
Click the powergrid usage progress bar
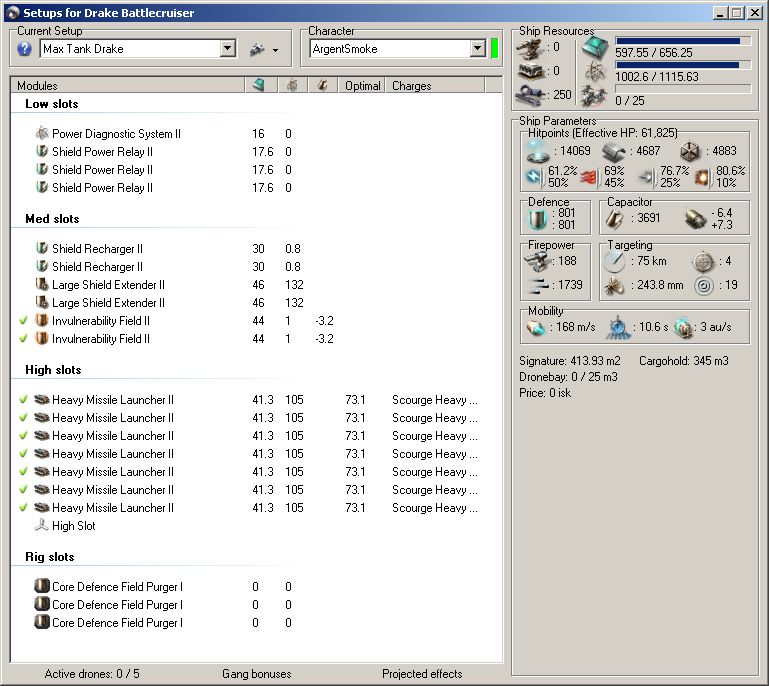[683, 65]
